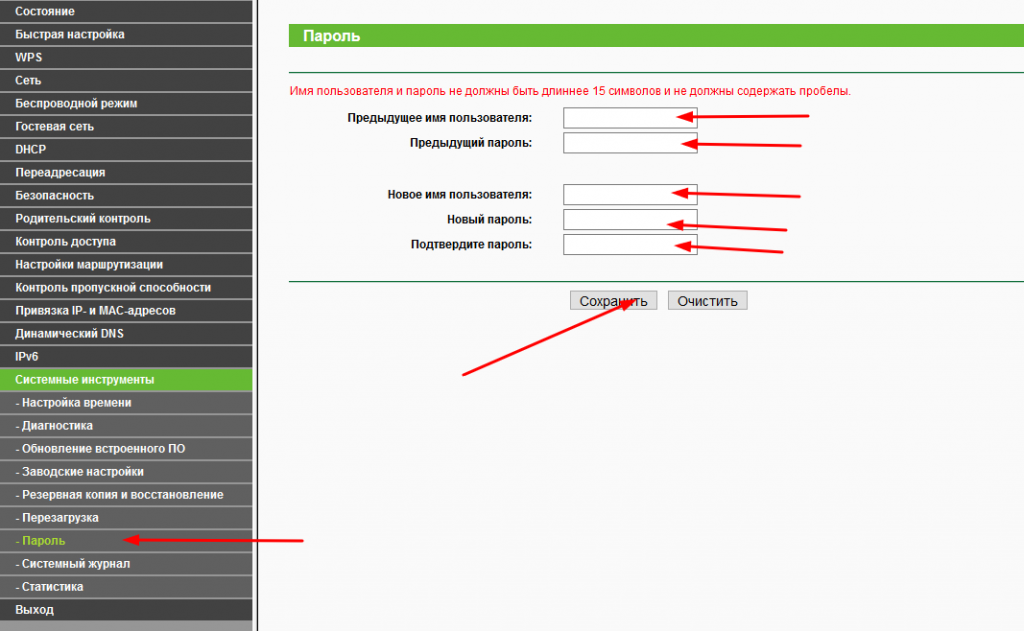Clear the form with Очистить
The height and width of the screenshot is (631, 1024).
(x=707, y=300)
